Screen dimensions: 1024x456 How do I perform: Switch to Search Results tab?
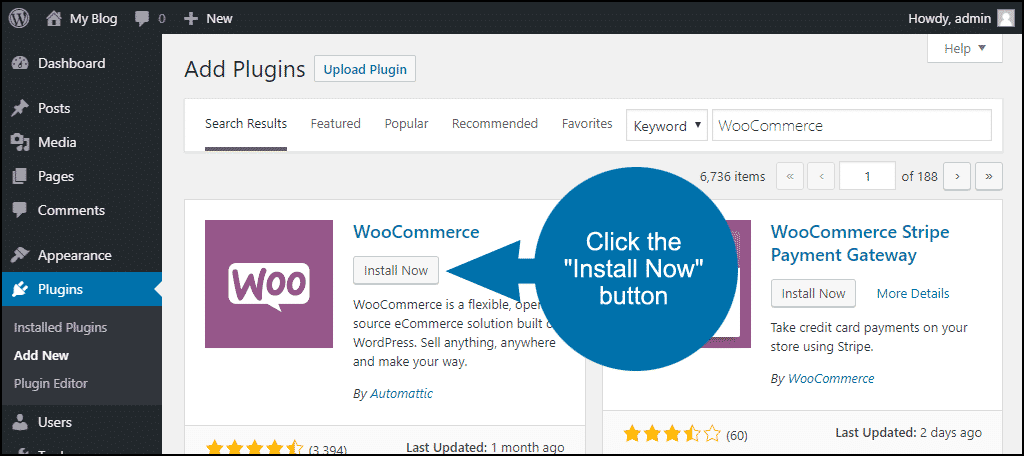pyautogui.click(x=246, y=123)
